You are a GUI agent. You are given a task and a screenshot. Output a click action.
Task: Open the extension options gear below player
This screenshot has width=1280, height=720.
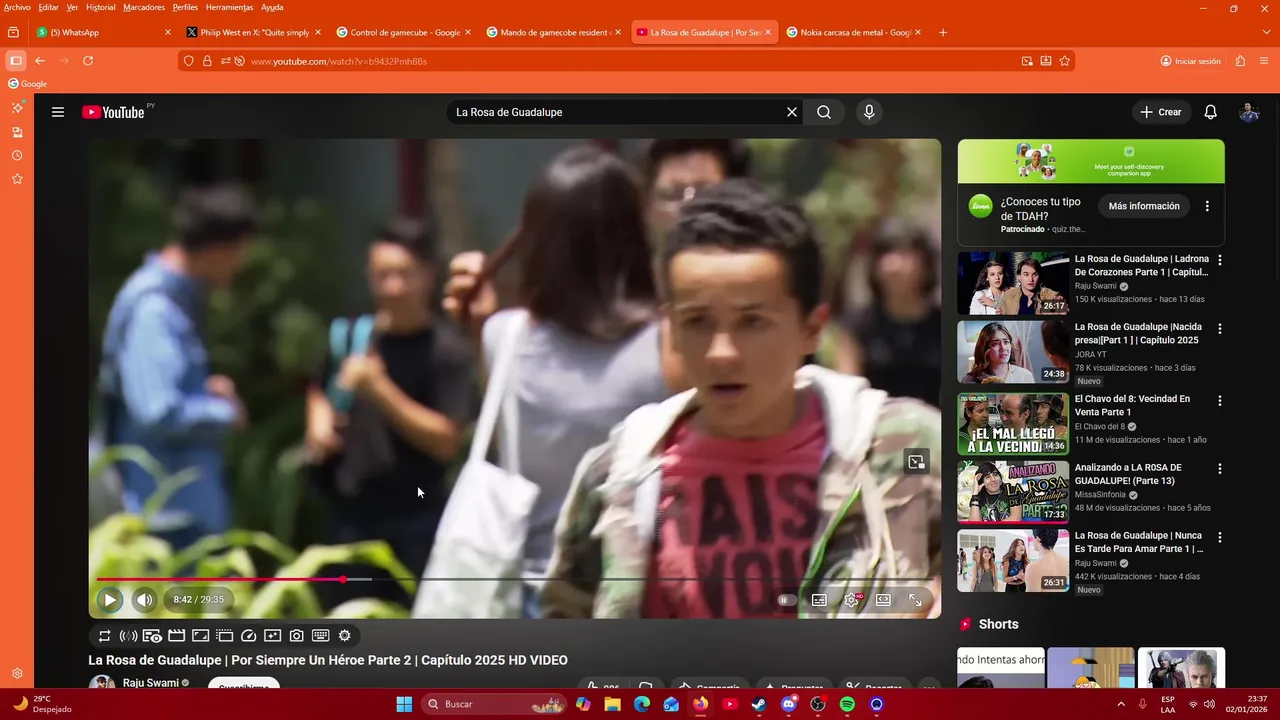pyautogui.click(x=345, y=636)
